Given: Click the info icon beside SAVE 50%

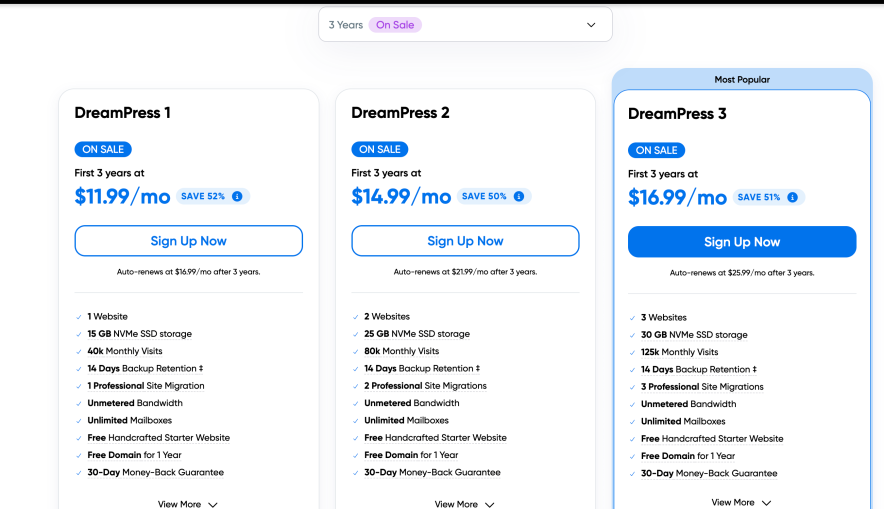Looking at the screenshot, I should coord(519,196).
